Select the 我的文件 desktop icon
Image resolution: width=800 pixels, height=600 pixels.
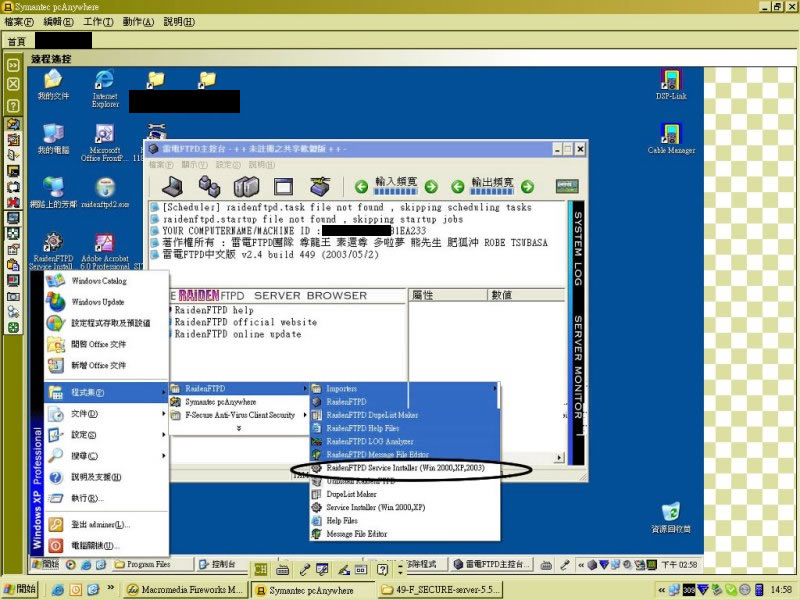pyautogui.click(x=53, y=85)
